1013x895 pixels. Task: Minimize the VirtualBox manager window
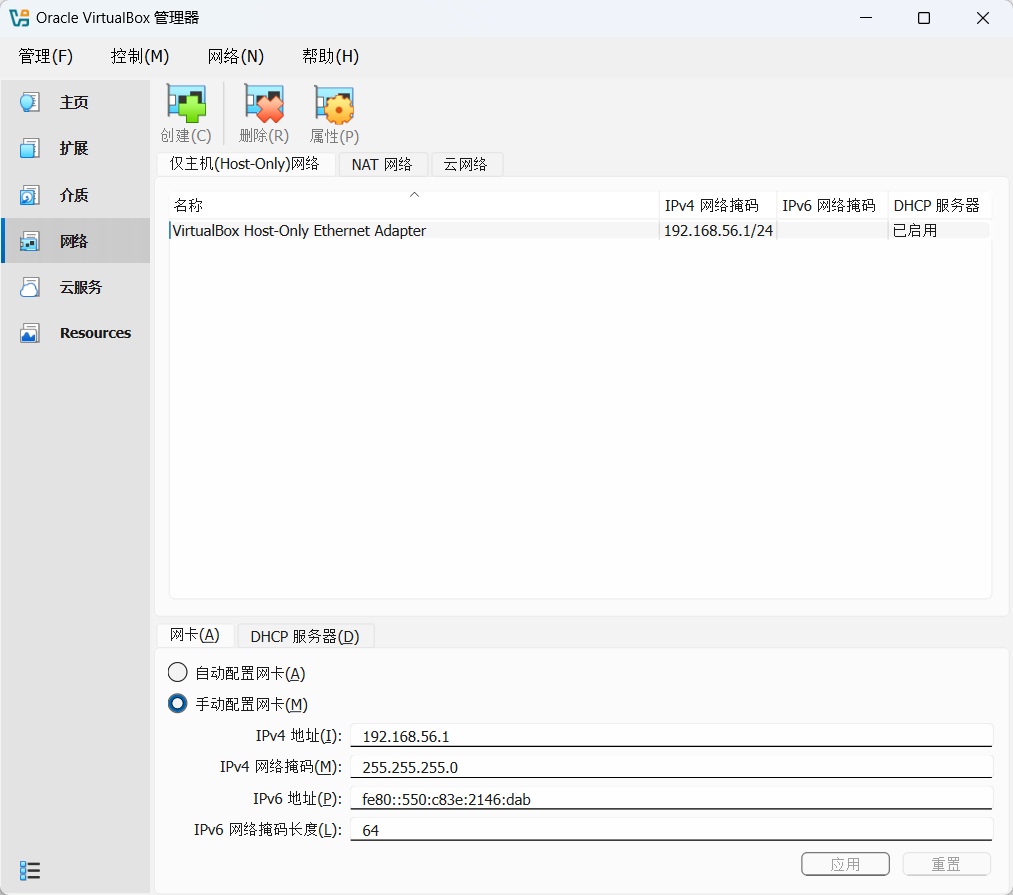[866, 18]
